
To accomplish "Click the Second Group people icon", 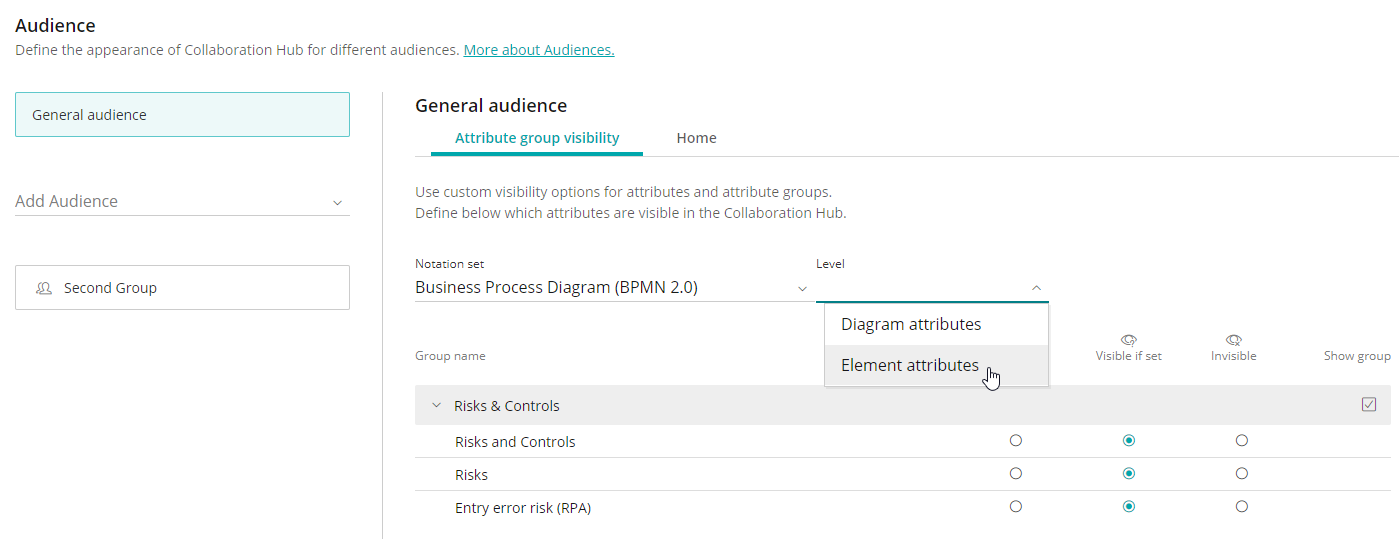I will click(44, 288).
